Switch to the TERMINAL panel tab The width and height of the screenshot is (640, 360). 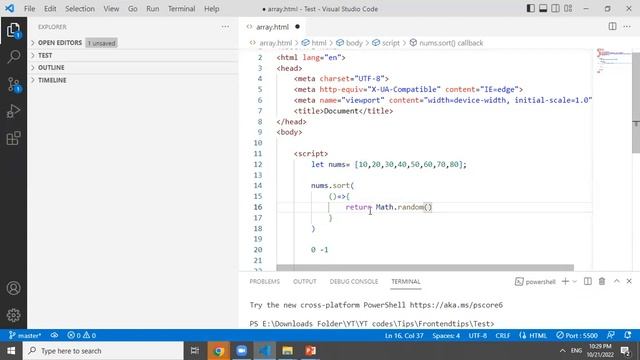pos(406,282)
